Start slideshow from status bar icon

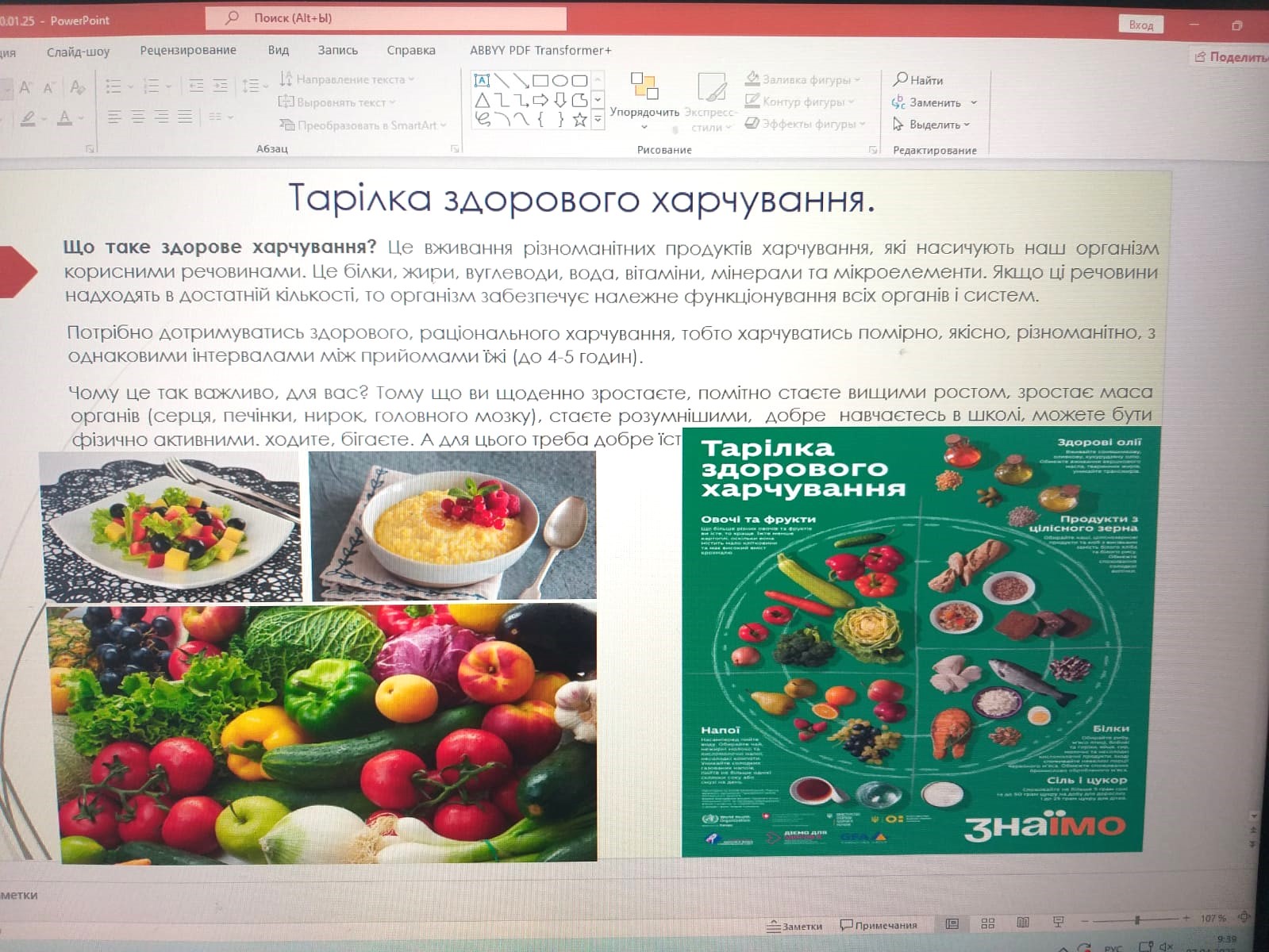point(1058,923)
